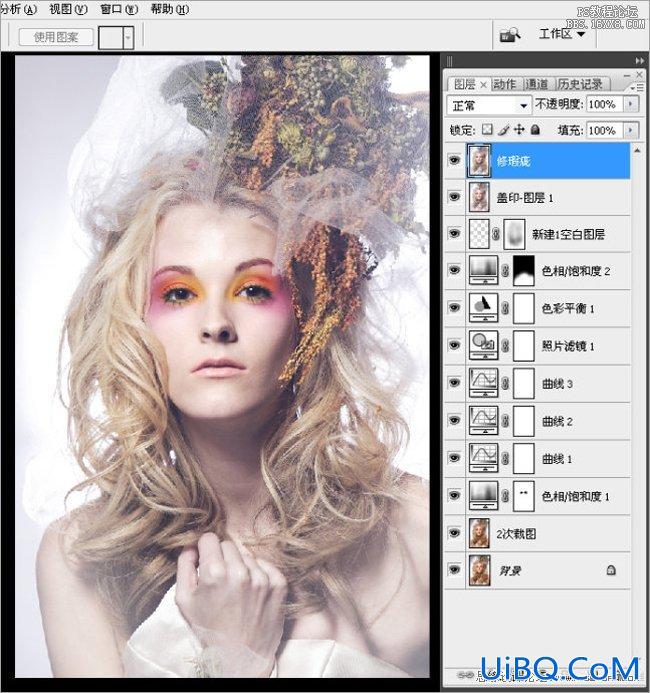Toggle visibility of 背景 layer
650x693 pixels.
(454, 570)
